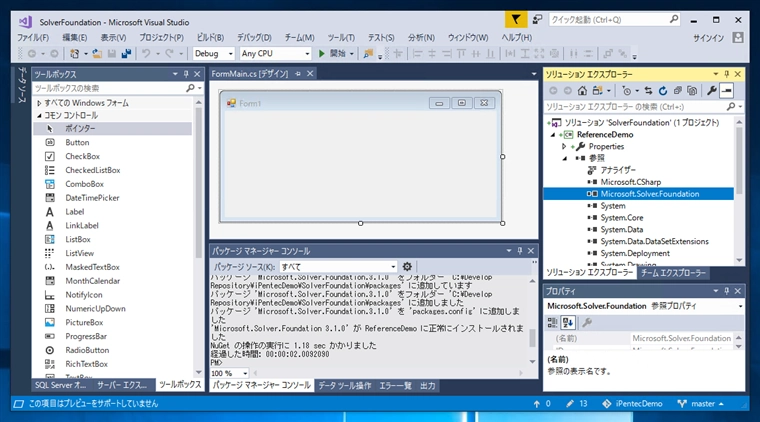Click the search magnifier in the Toolbox search box
The height and width of the screenshot is (422, 760).
[190, 88]
